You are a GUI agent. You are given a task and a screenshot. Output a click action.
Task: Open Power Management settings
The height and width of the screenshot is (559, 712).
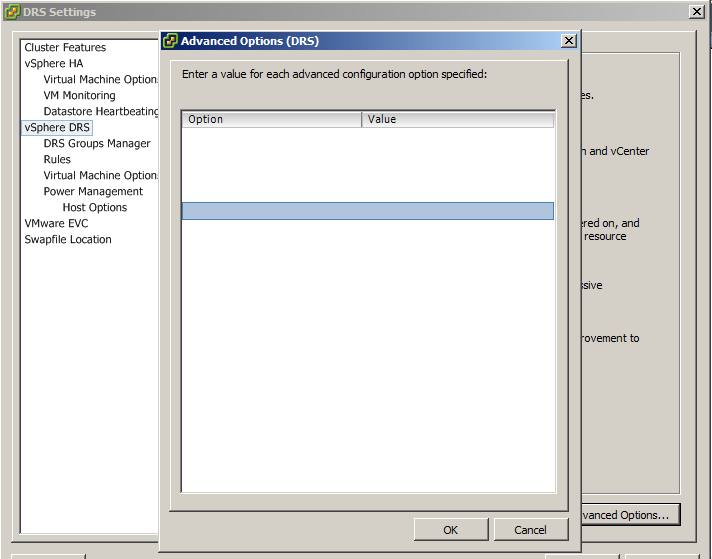(x=93, y=191)
